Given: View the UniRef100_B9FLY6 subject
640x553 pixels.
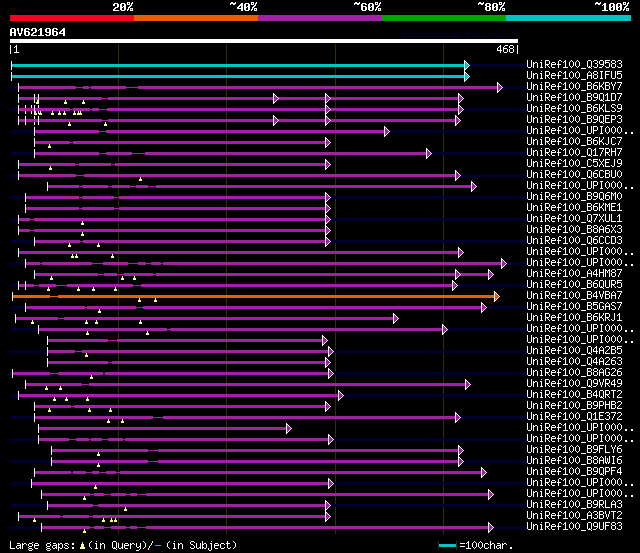Looking at the screenshot, I should click(x=574, y=449).
